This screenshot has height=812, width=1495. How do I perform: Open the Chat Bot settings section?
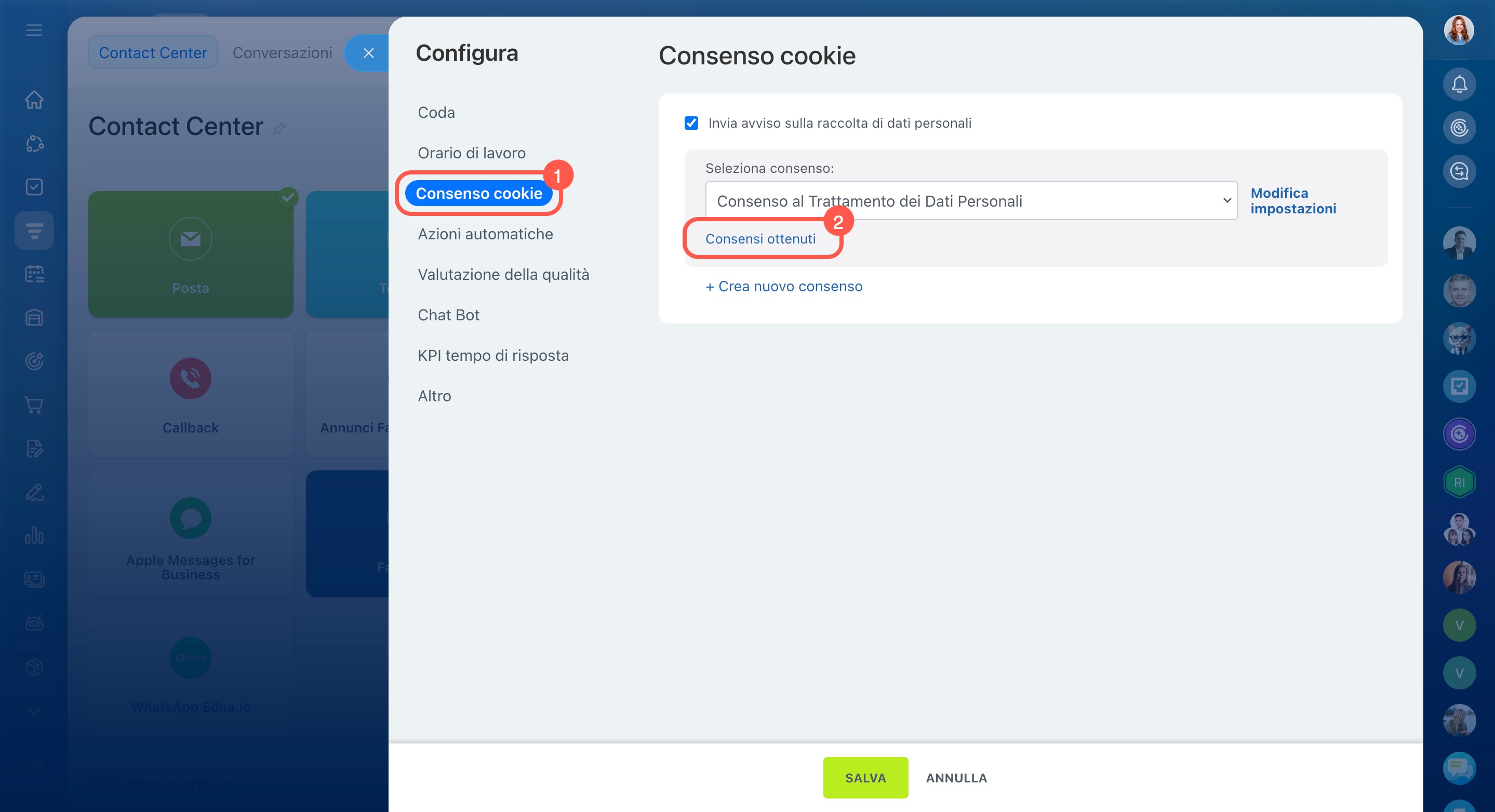449,315
